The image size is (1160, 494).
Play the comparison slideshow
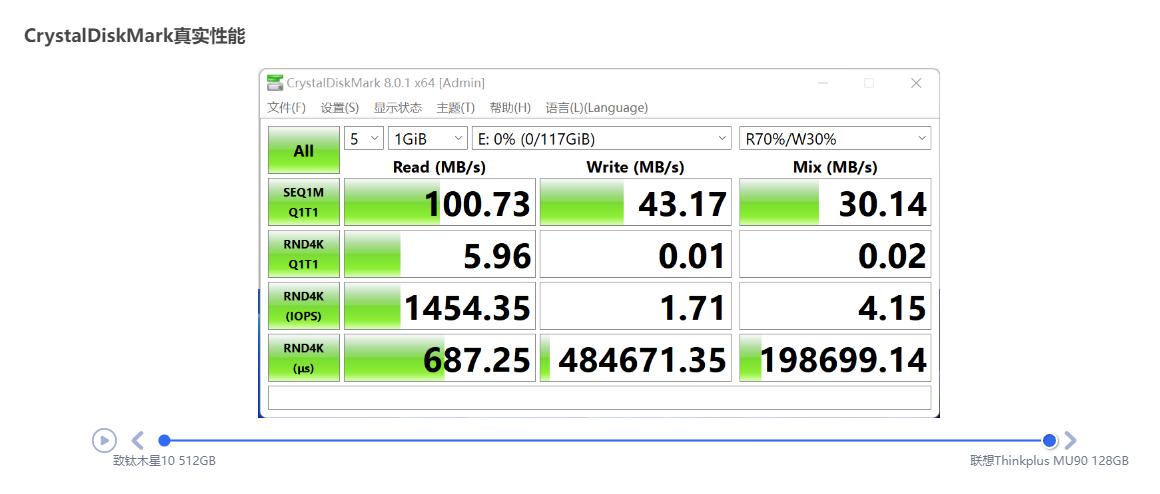point(104,440)
